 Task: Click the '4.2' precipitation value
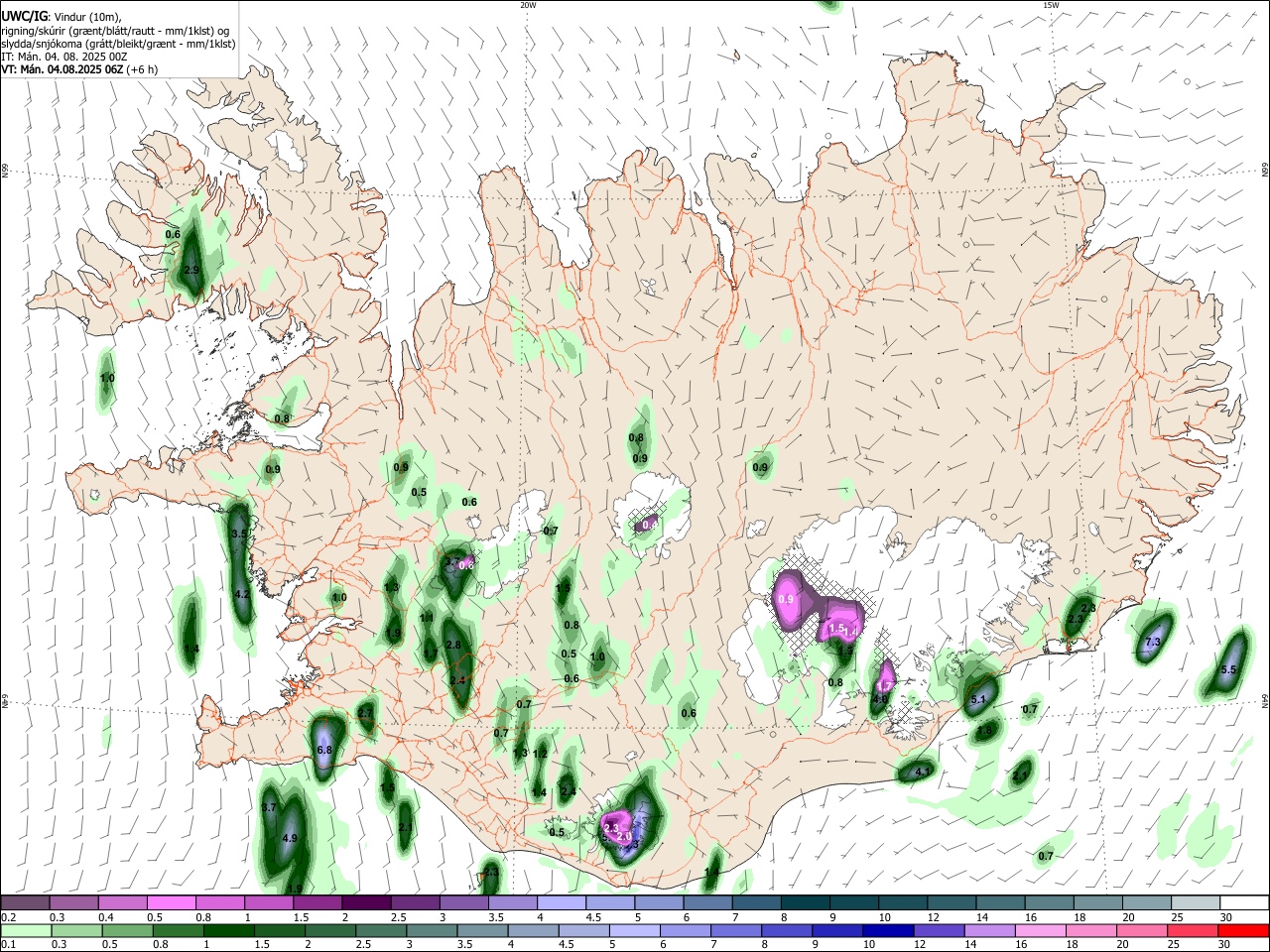pos(242,594)
